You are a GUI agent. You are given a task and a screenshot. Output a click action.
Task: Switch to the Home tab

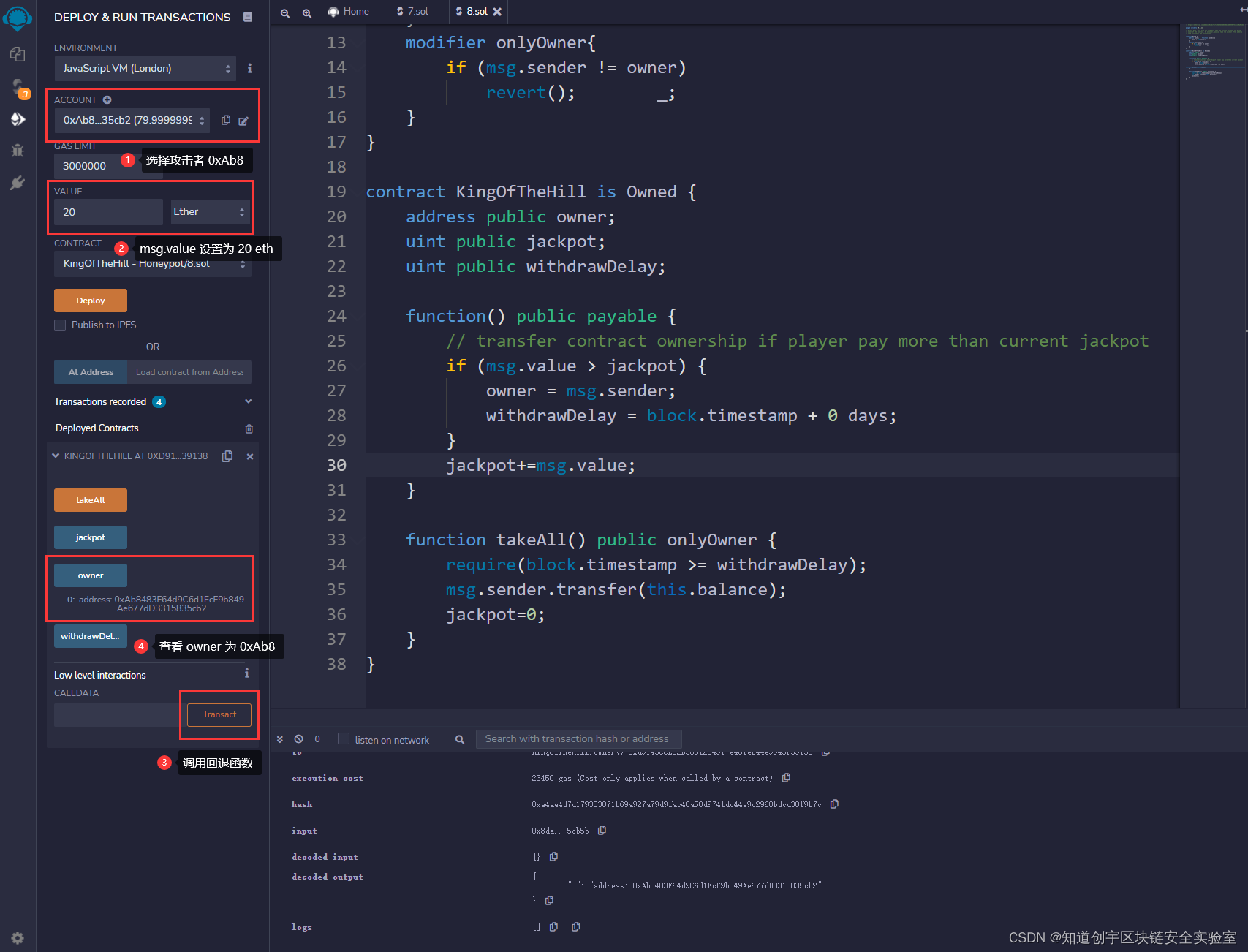[x=349, y=12]
